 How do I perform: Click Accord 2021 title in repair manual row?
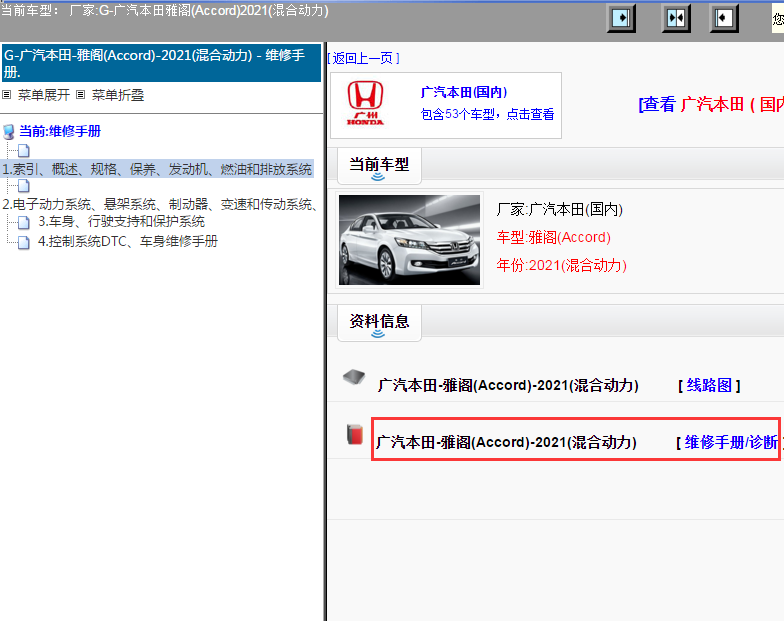pyautogui.click(x=506, y=442)
